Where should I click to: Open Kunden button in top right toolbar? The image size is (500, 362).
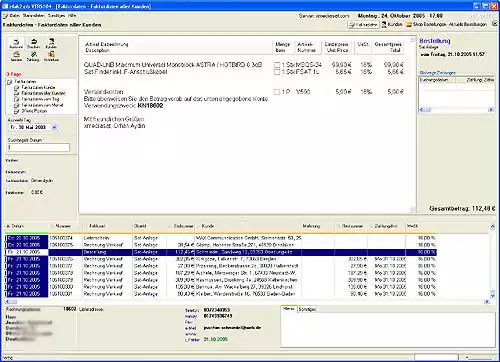pos(392,24)
